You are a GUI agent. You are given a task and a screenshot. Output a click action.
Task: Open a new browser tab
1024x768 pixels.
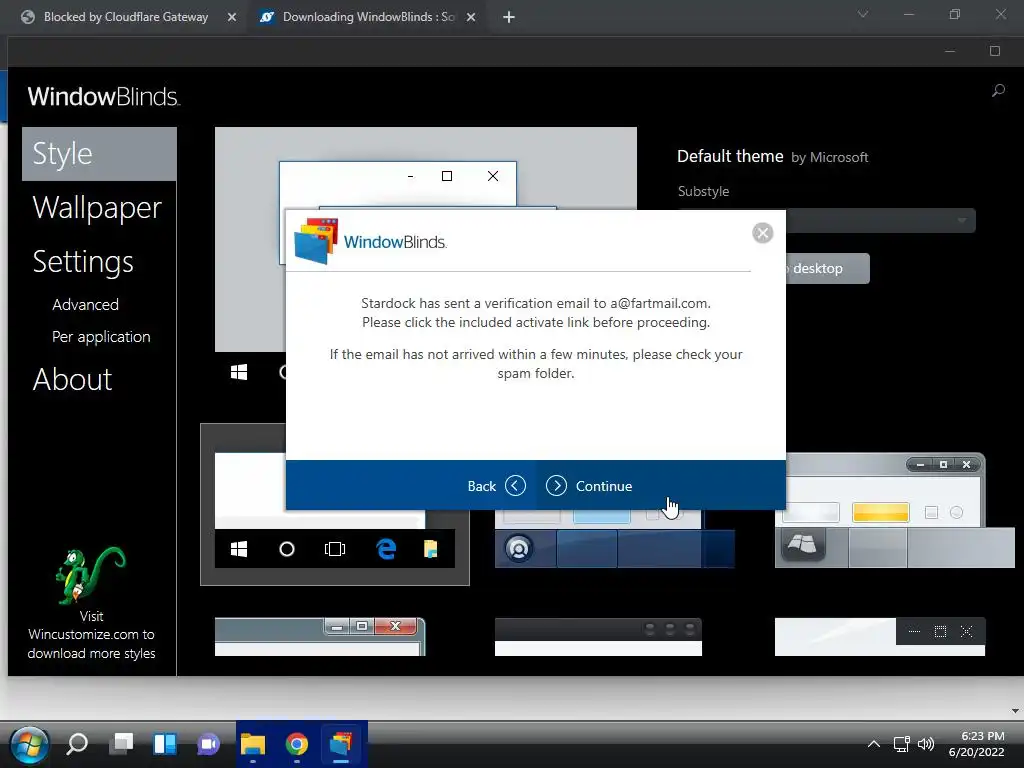click(509, 18)
